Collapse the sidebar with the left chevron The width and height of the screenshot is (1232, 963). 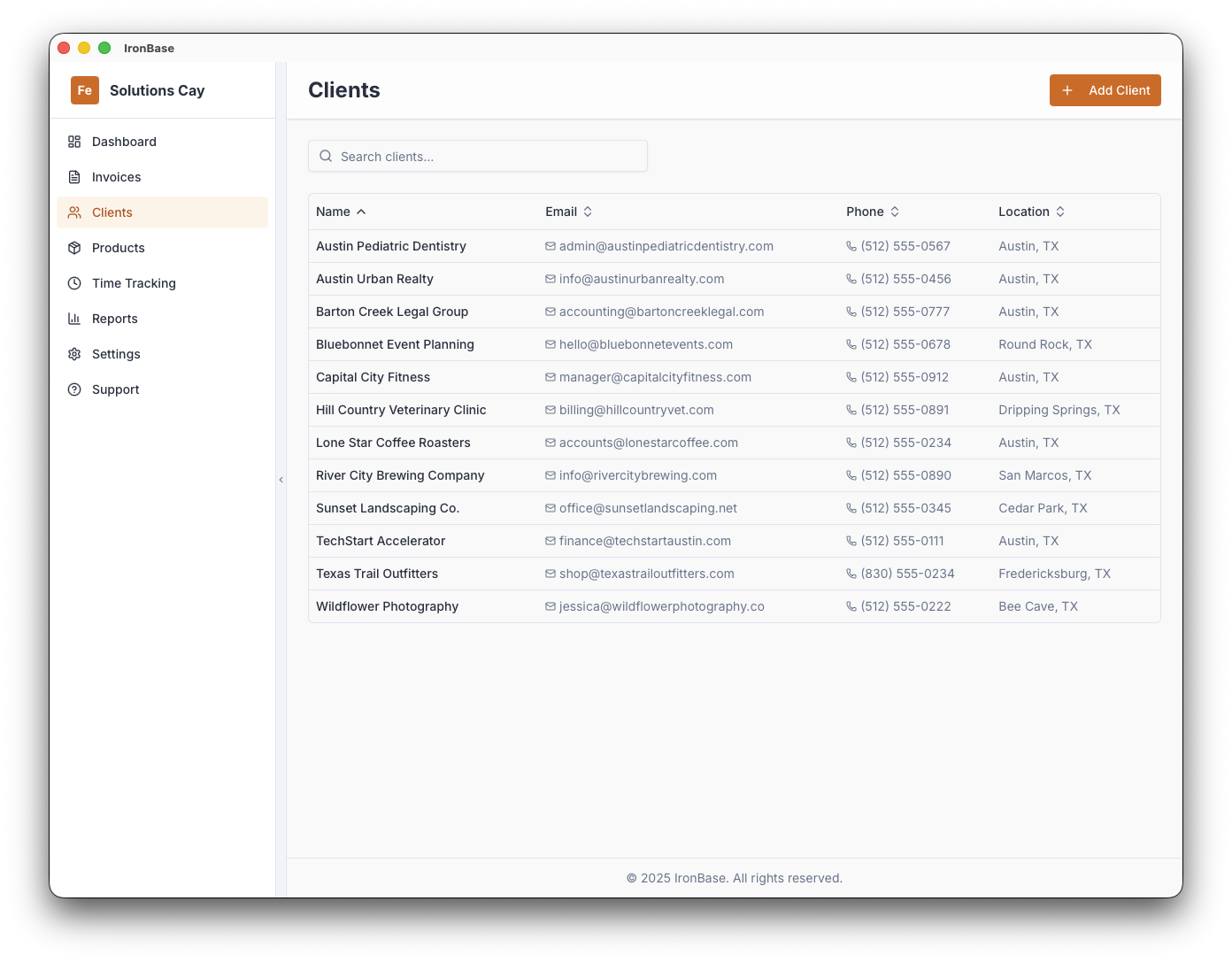pyautogui.click(x=281, y=479)
